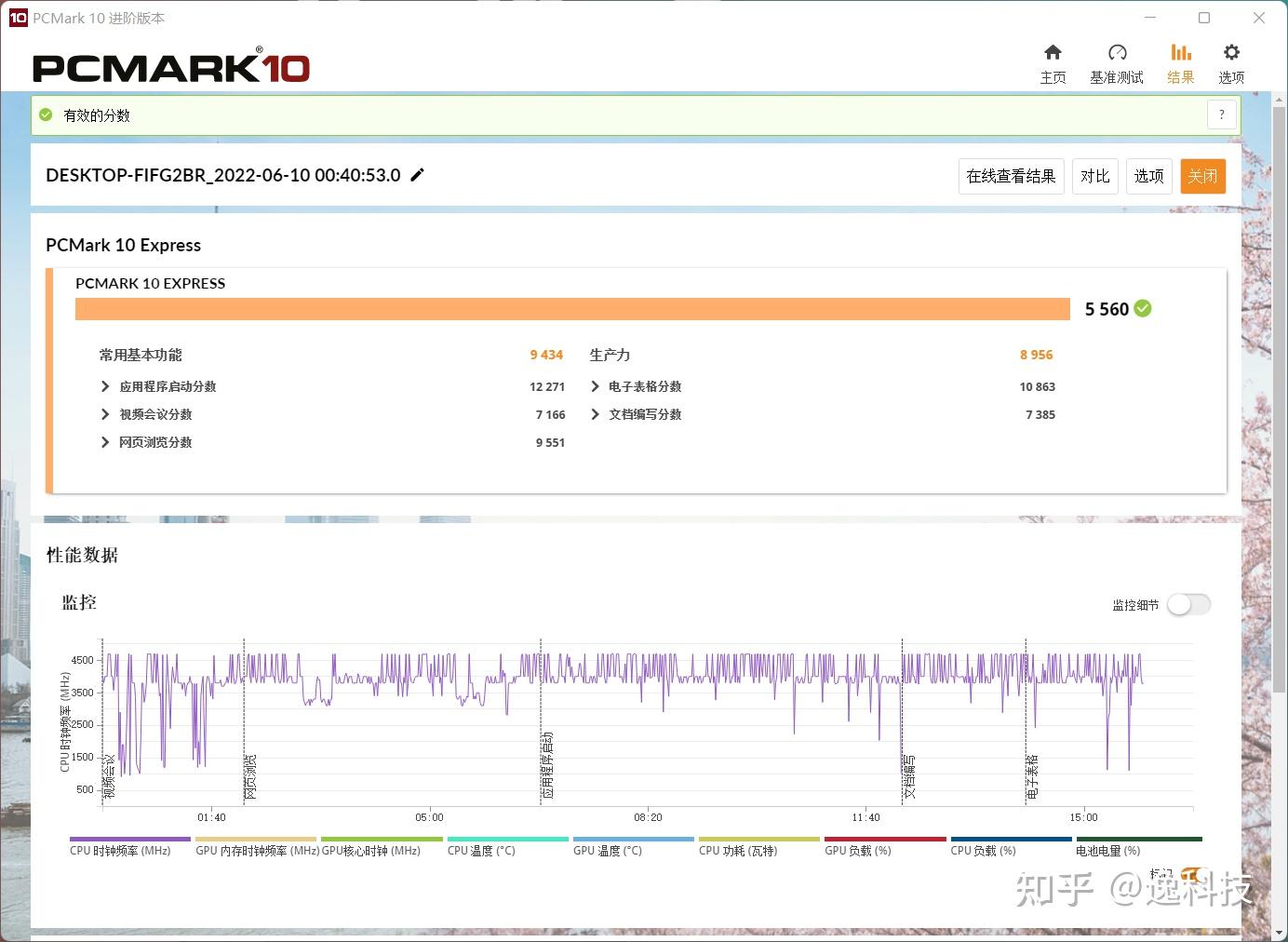Toggle the 监控细节 switch
Screen dimensions: 1288x942
[1188, 605]
